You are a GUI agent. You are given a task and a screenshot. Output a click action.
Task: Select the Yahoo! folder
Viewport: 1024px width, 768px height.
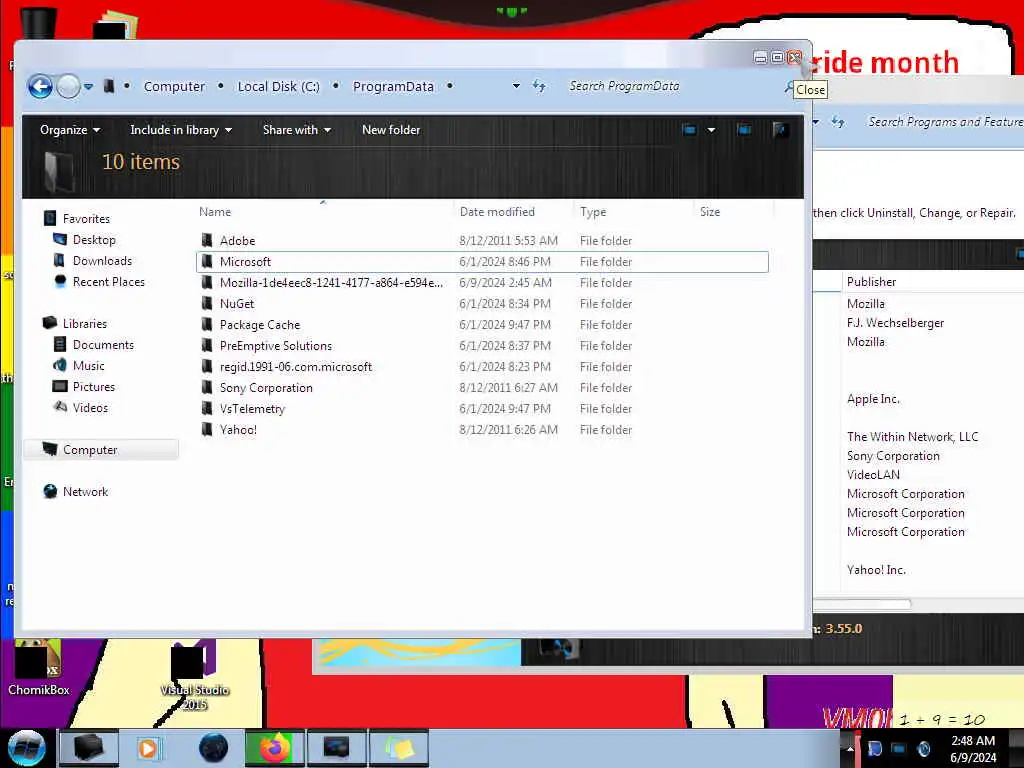(238, 430)
